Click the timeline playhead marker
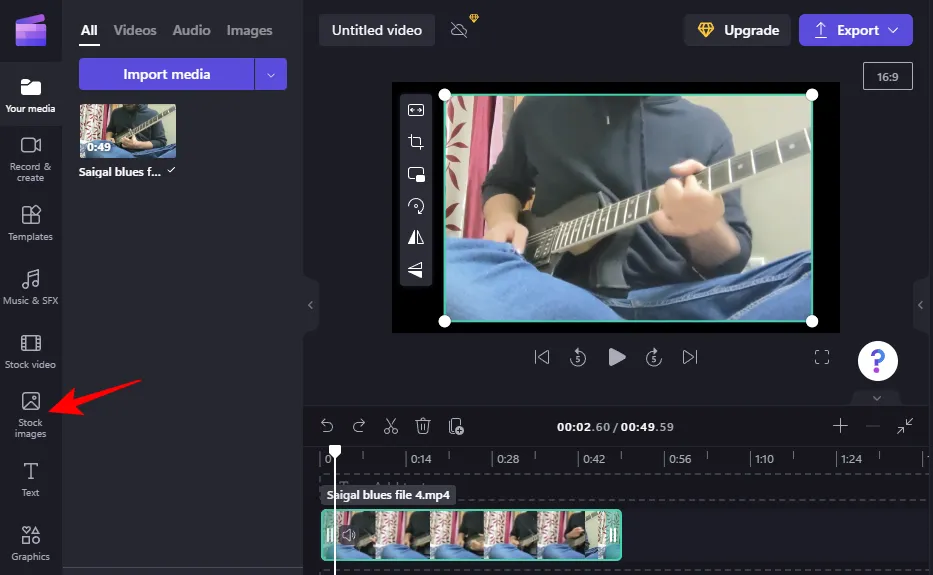This screenshot has width=933, height=575. [x=335, y=452]
